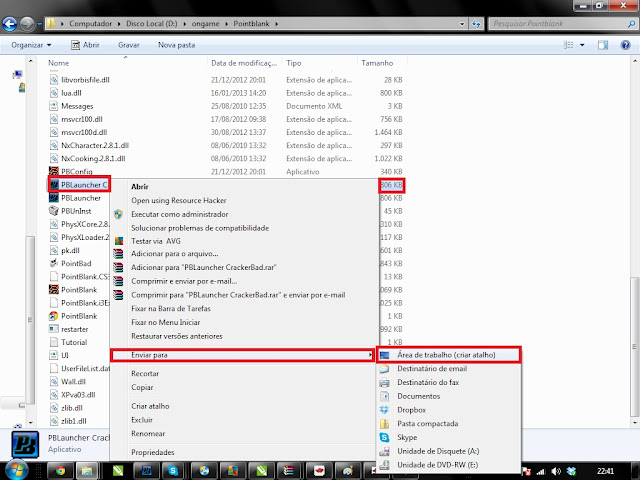This screenshot has height=480, width=640.
Task: Click the clock in system tray
Action: 605,471
